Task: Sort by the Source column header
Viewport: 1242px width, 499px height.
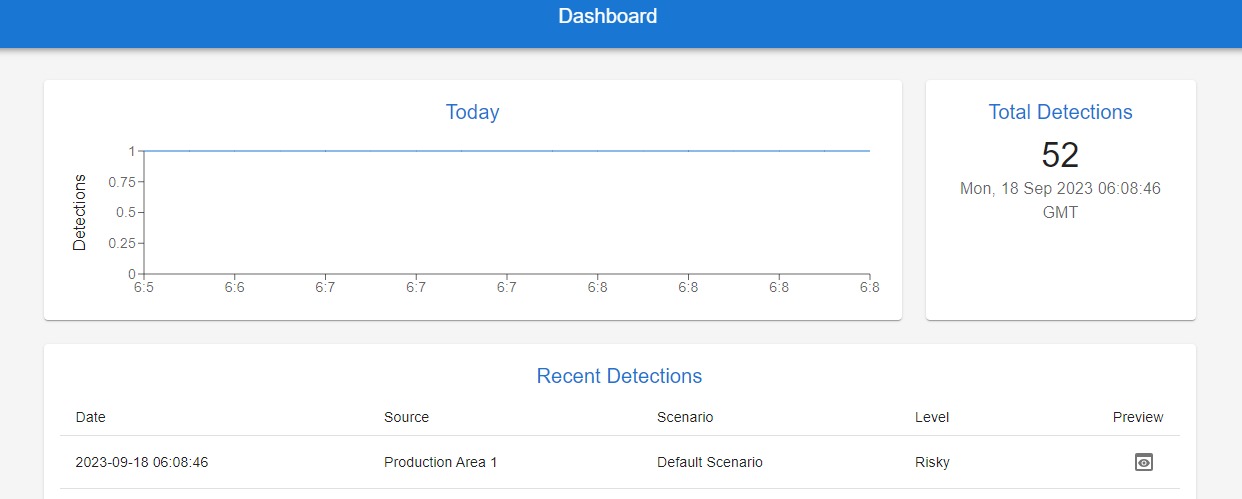Action: pos(406,417)
